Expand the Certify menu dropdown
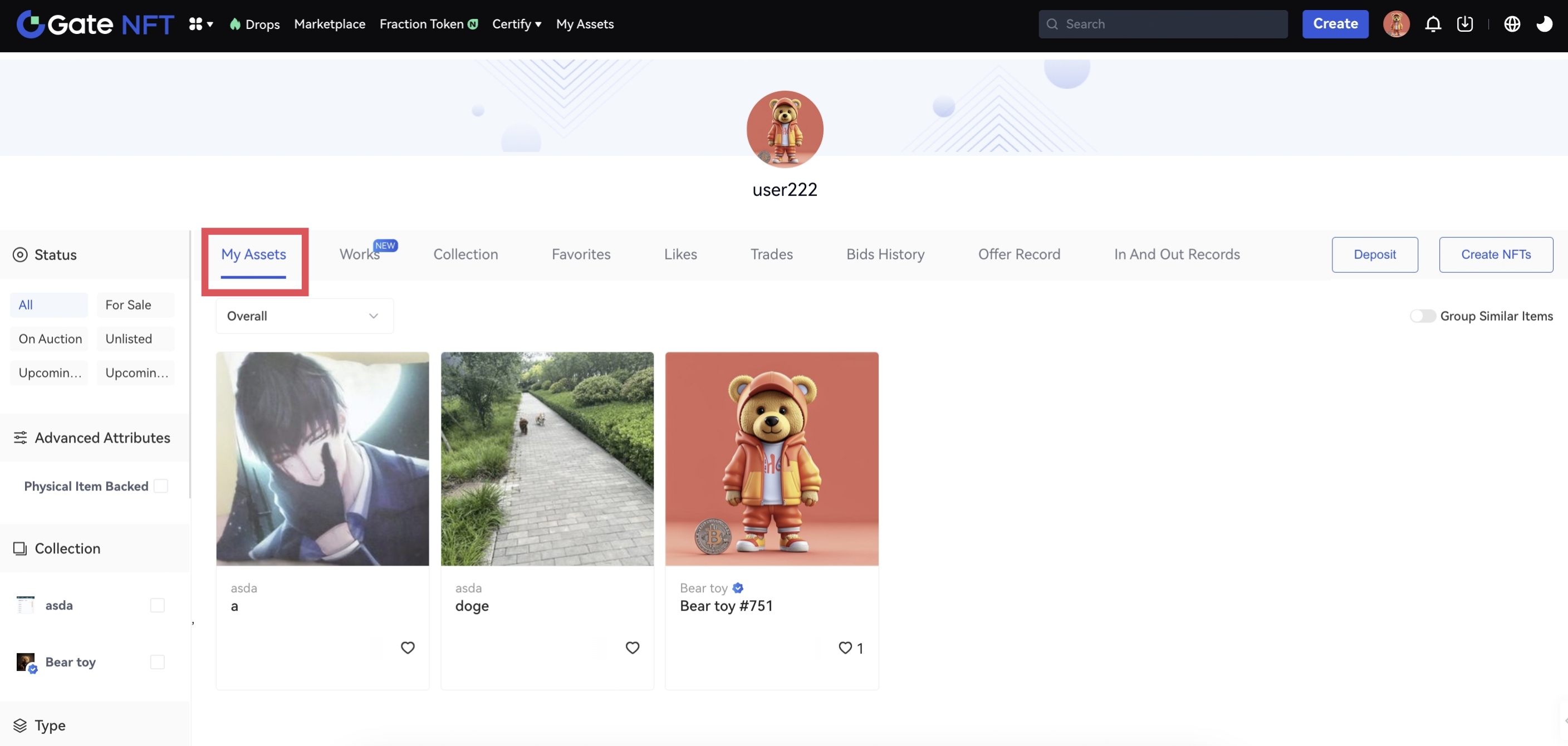Screen dimensions: 1568x746 click(x=516, y=24)
